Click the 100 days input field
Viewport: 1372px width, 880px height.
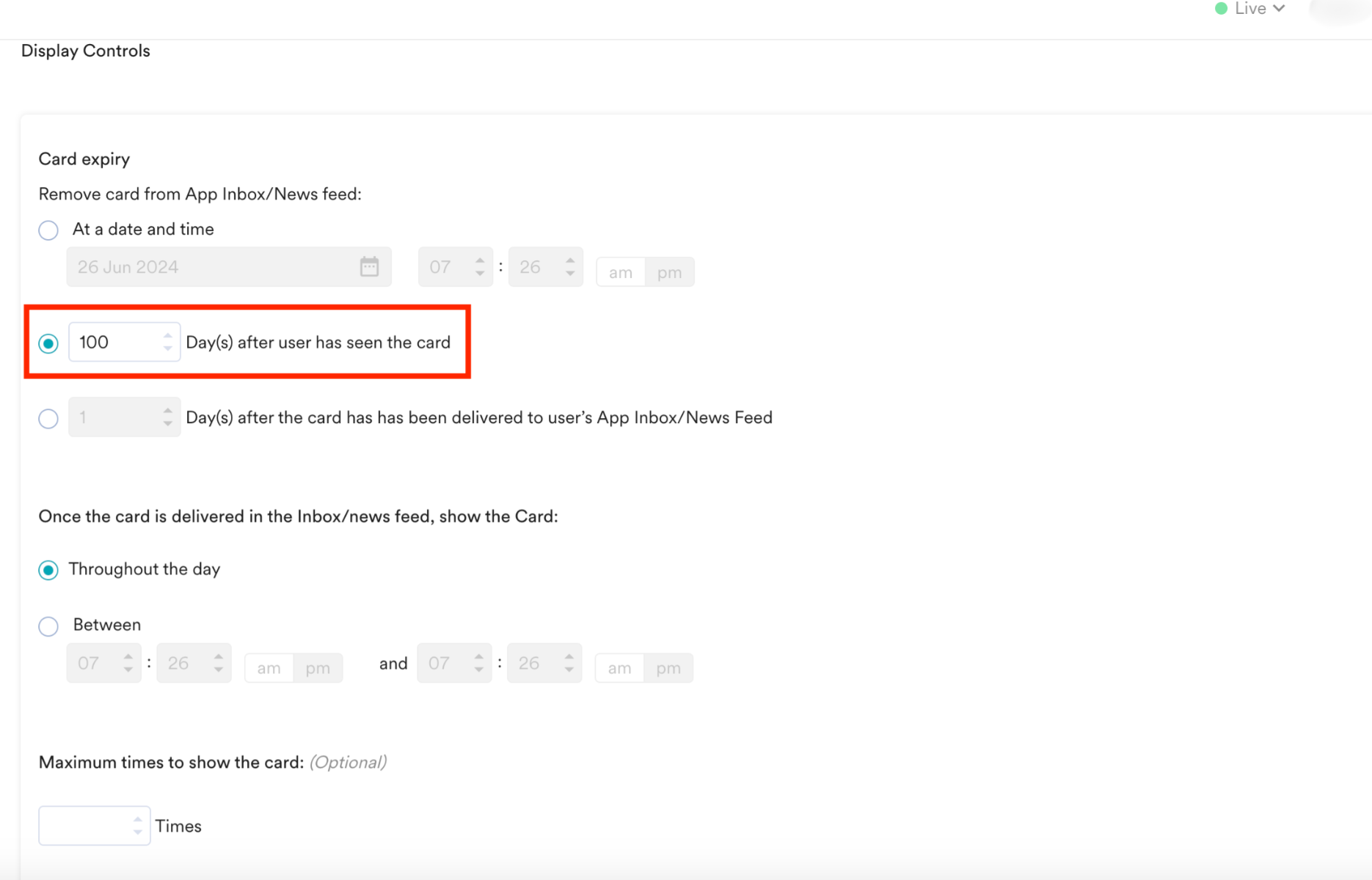coord(124,342)
